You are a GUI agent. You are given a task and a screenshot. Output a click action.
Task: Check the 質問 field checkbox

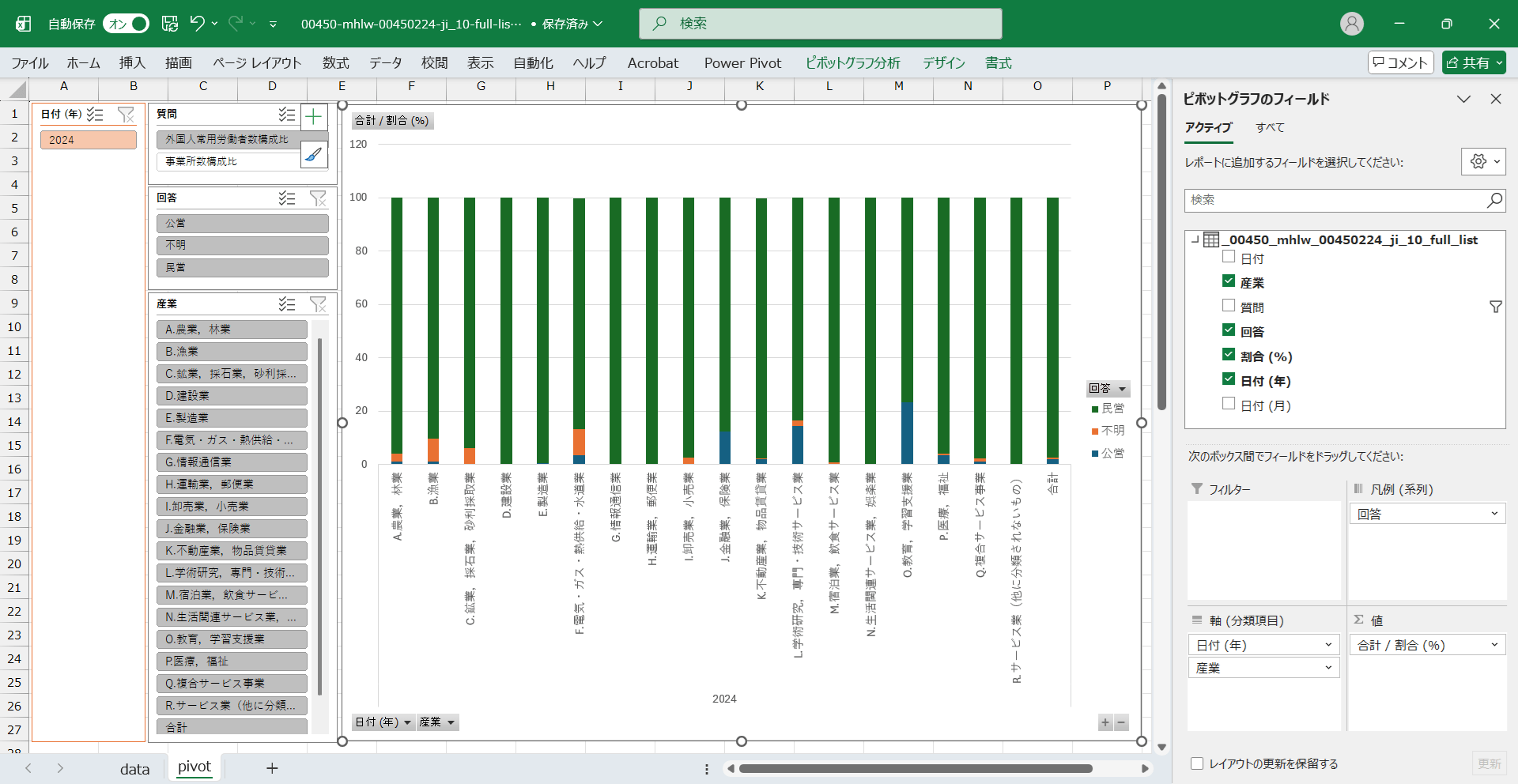[x=1229, y=306]
